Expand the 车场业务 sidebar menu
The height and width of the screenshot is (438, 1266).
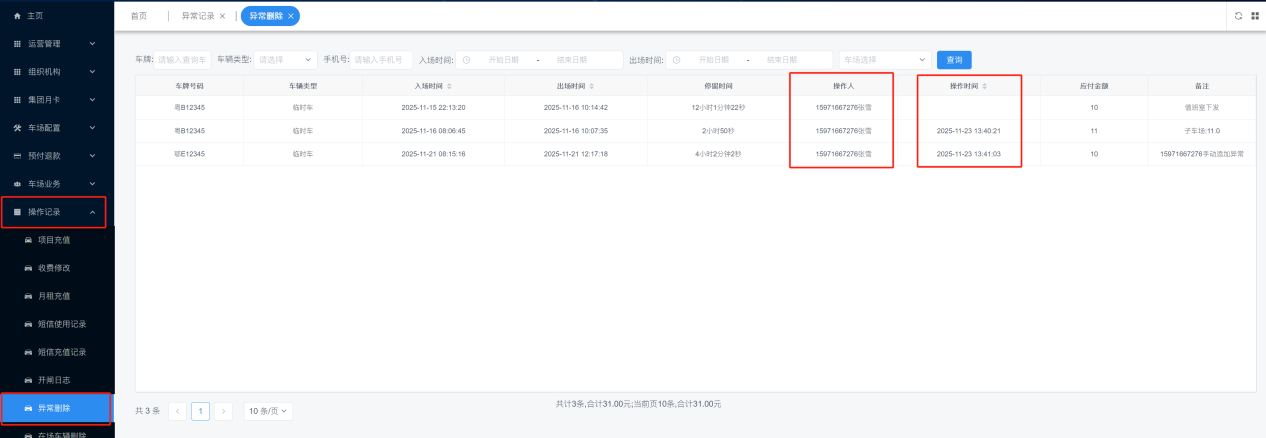(x=56, y=184)
